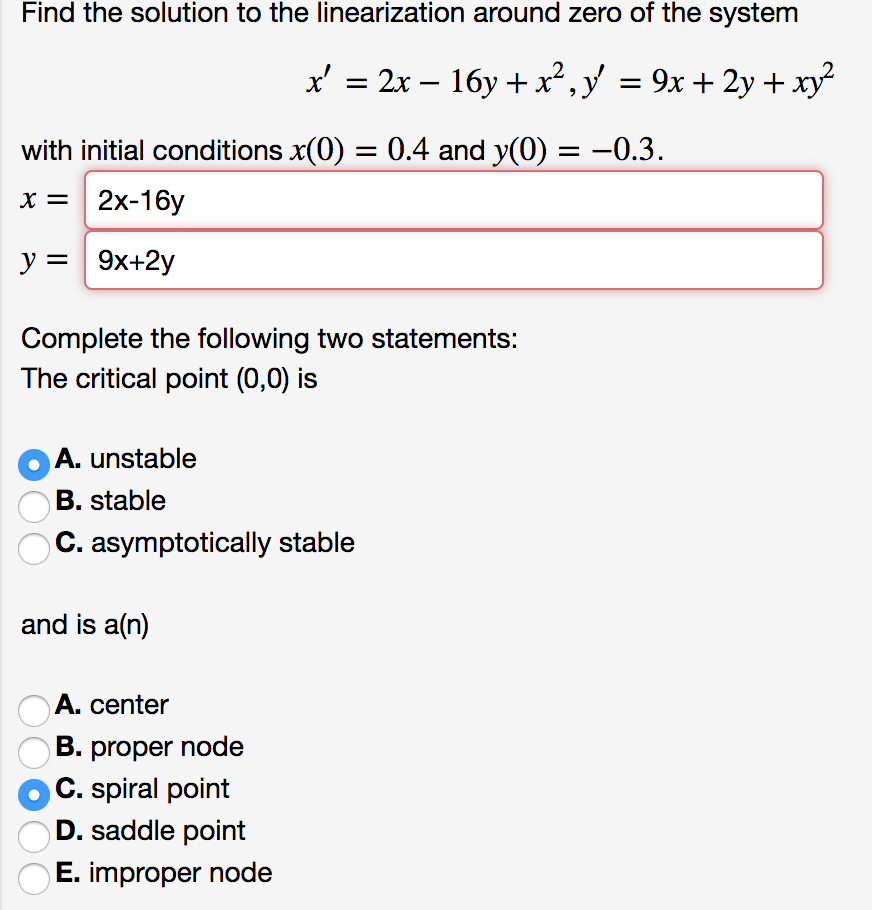Click inside the y equals answer field
The height and width of the screenshot is (910, 872).
(x=450, y=259)
